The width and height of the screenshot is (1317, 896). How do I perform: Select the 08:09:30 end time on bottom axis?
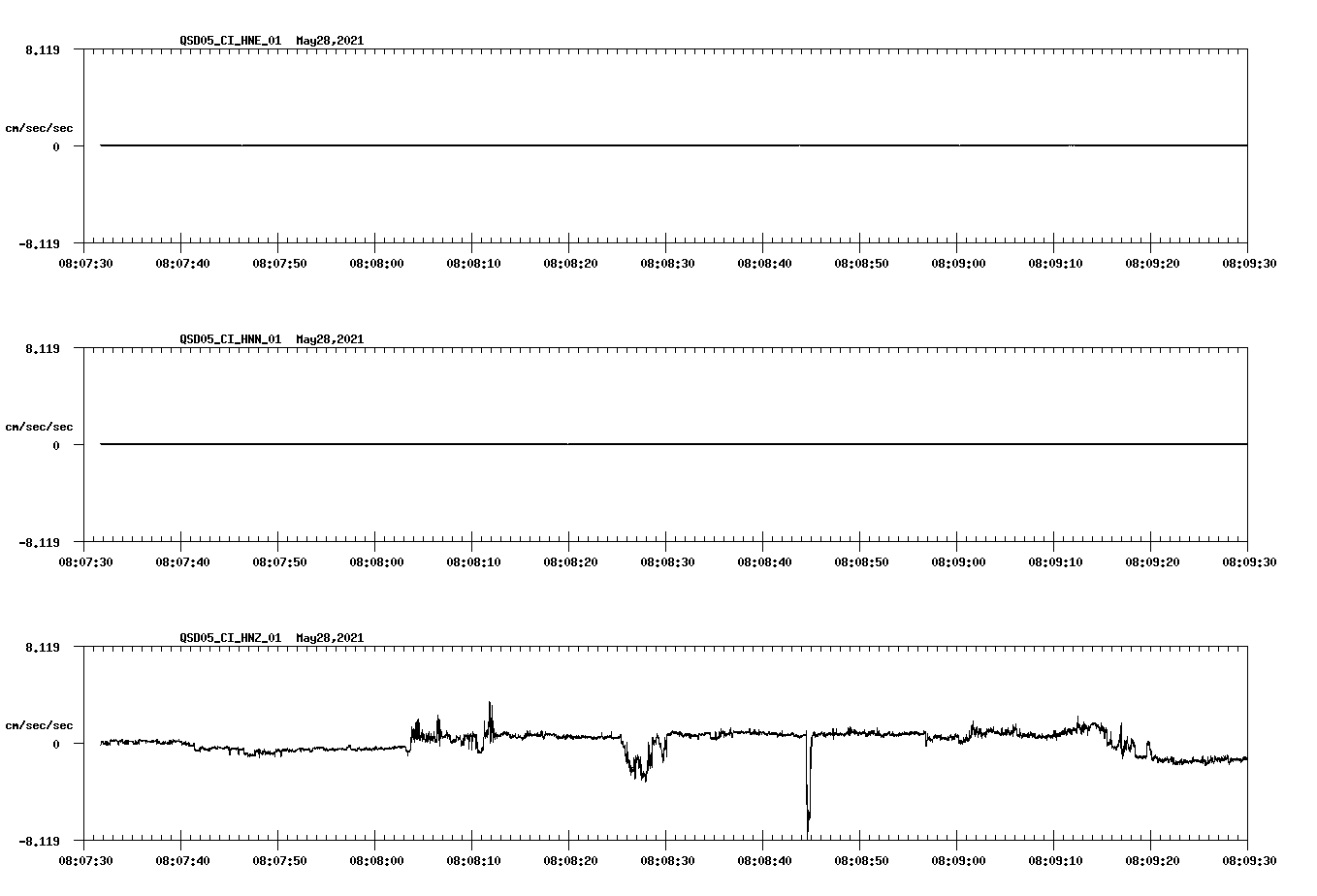point(1247,859)
